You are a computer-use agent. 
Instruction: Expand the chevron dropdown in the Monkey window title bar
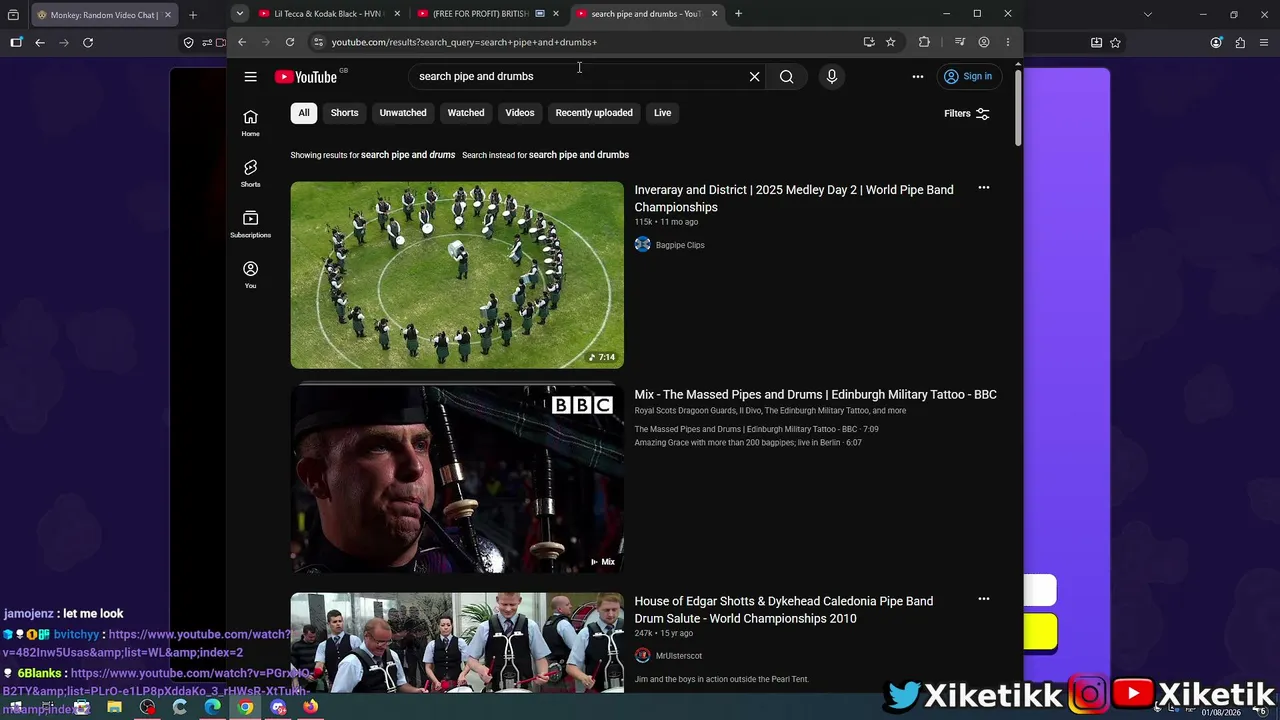[x=1148, y=15]
